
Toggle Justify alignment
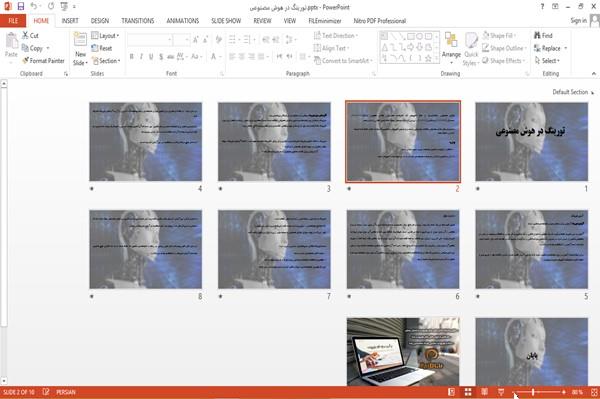click(x=261, y=57)
